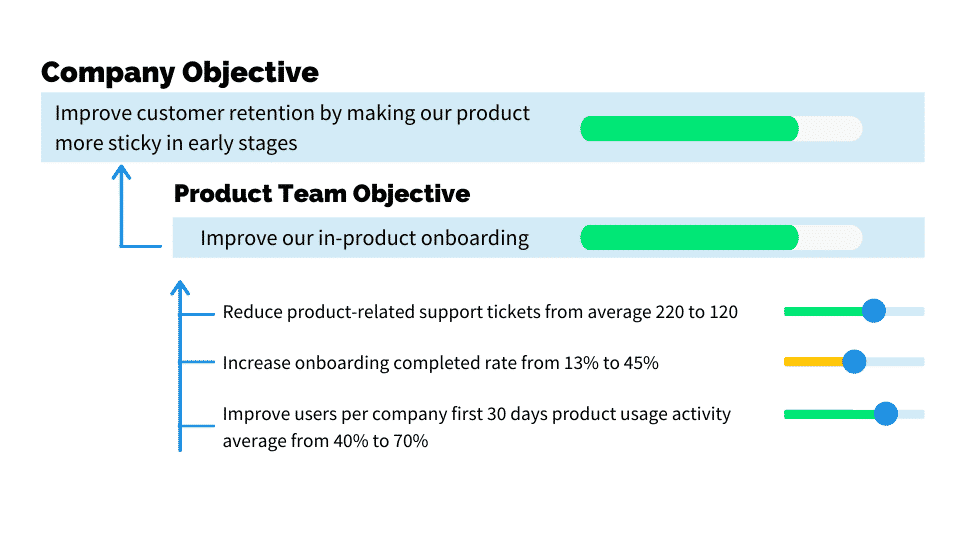The width and height of the screenshot is (960, 540).
Task: Select the Product Team Objective heading
Action: [322, 193]
